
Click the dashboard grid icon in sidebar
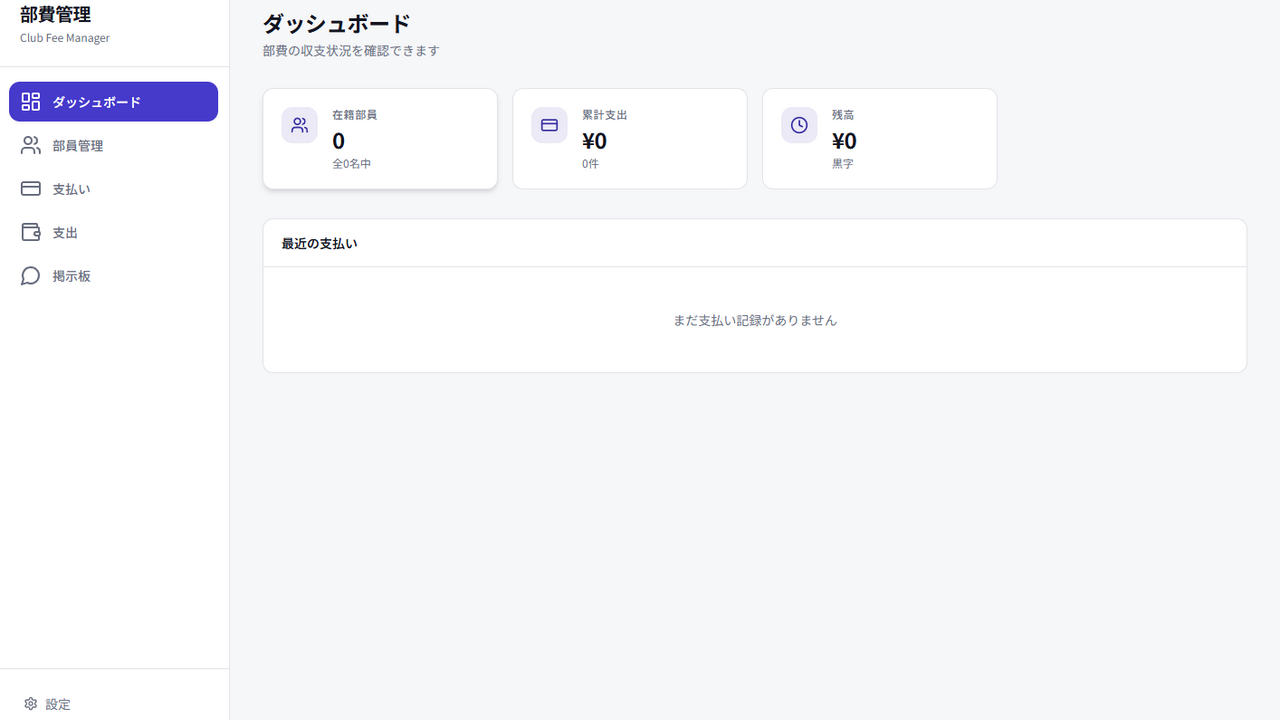click(x=31, y=102)
